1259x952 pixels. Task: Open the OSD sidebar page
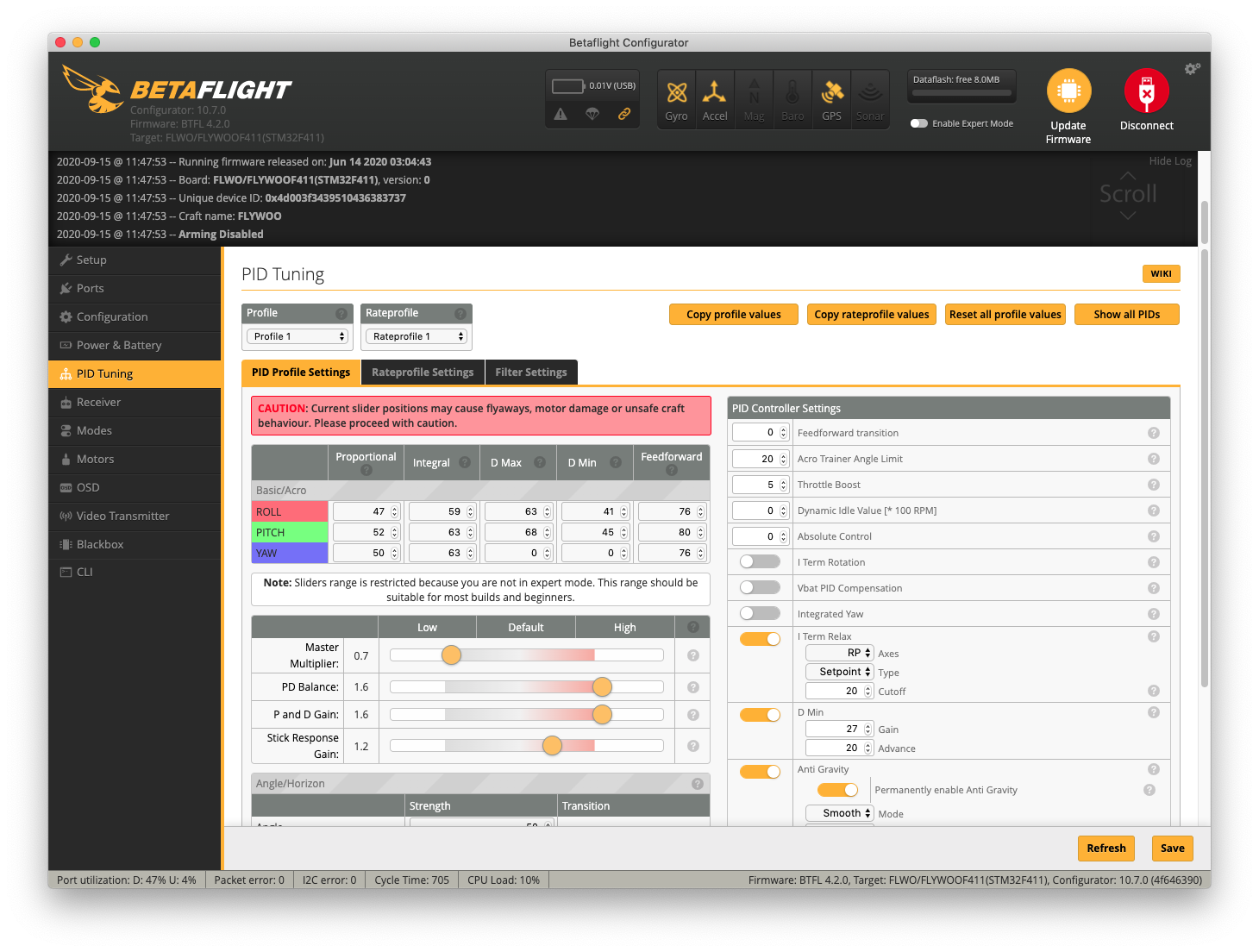click(x=135, y=487)
